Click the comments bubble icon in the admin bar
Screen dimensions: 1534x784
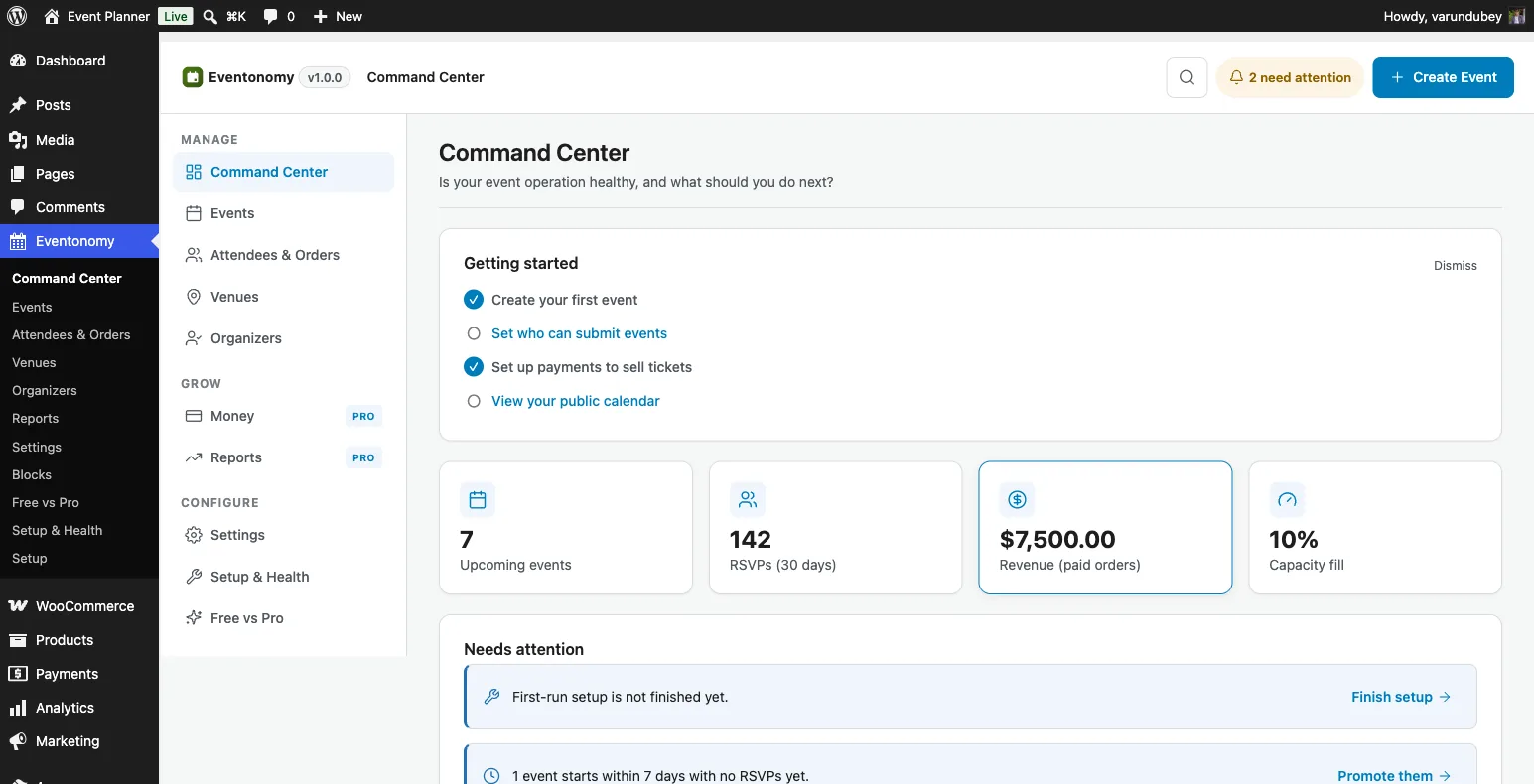pyautogui.click(x=270, y=16)
